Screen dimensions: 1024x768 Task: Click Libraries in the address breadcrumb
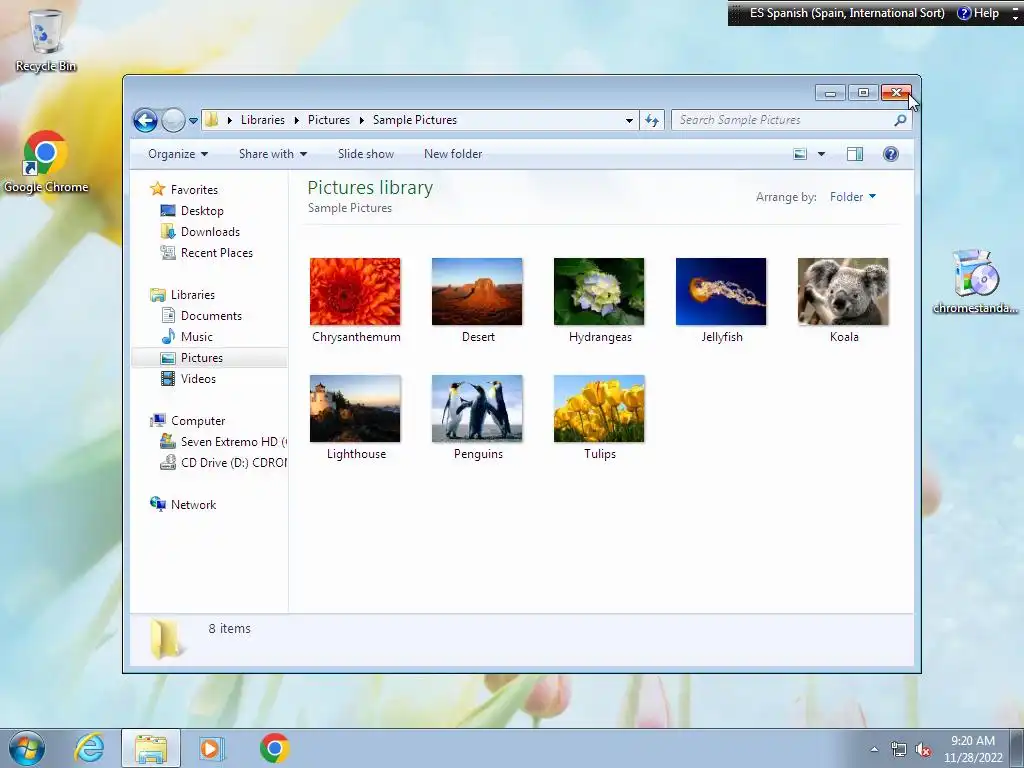pos(263,120)
